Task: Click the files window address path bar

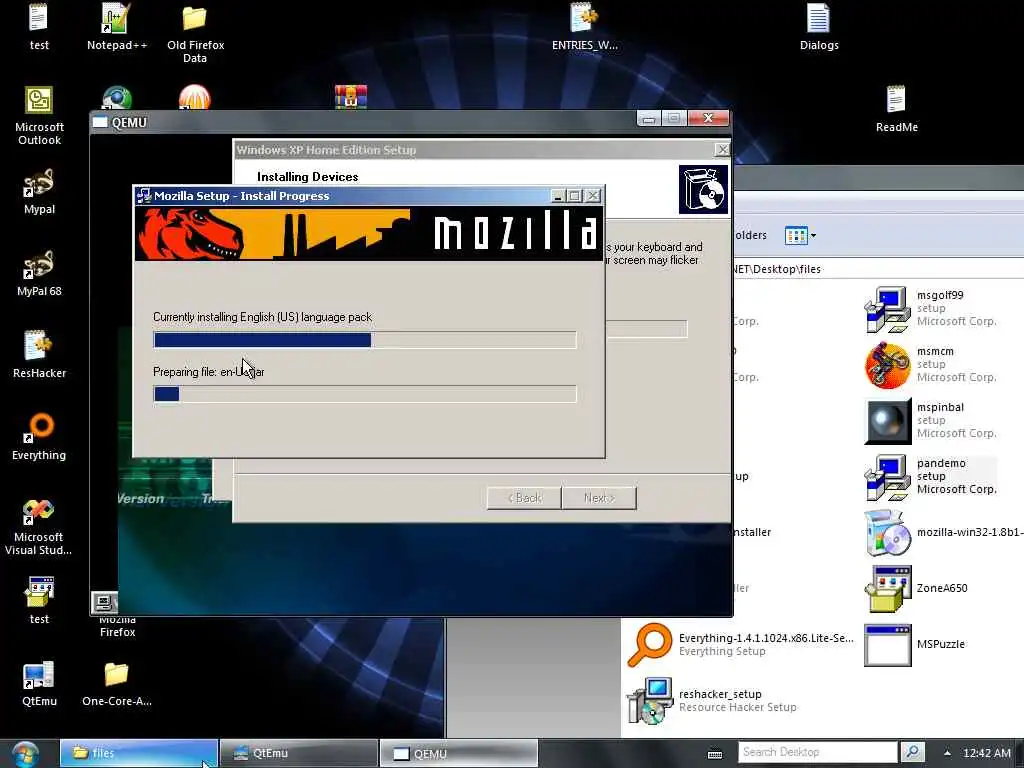Action: (x=878, y=269)
